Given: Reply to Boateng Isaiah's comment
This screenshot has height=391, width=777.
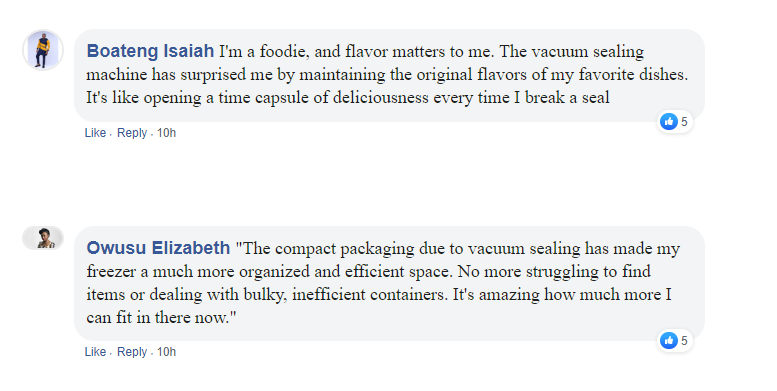Looking at the screenshot, I should (132, 133).
